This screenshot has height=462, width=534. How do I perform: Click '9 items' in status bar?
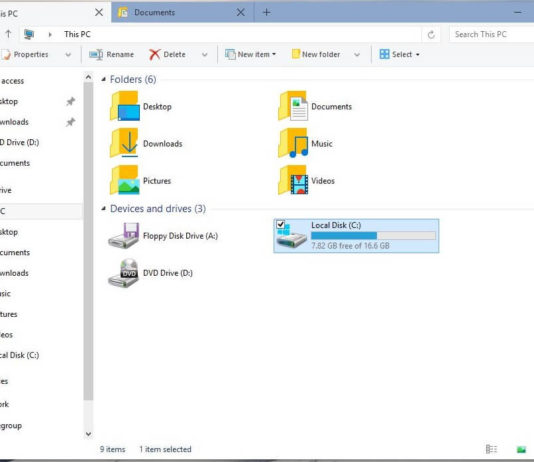(112, 449)
